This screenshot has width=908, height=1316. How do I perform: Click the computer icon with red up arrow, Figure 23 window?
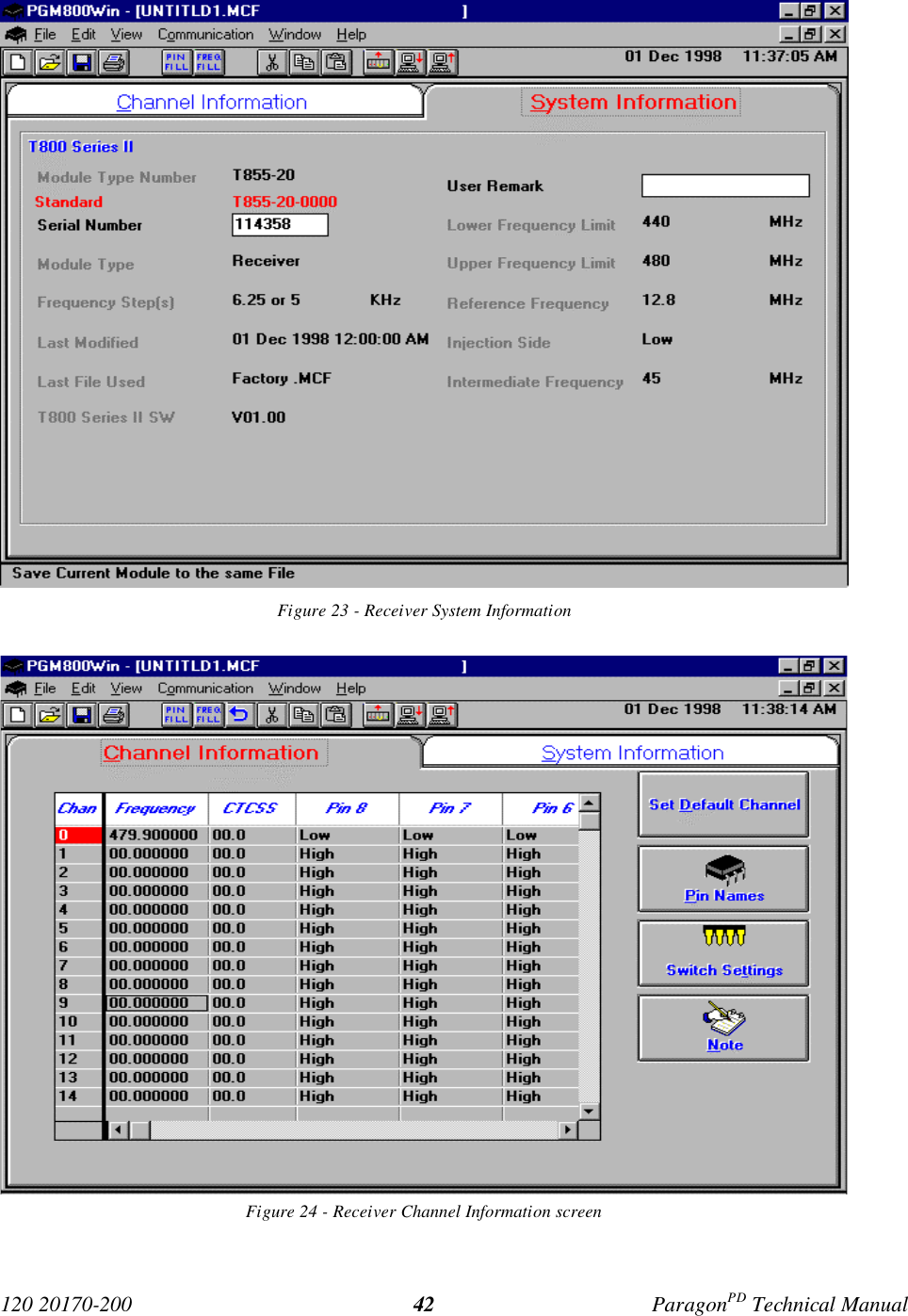click(x=443, y=62)
